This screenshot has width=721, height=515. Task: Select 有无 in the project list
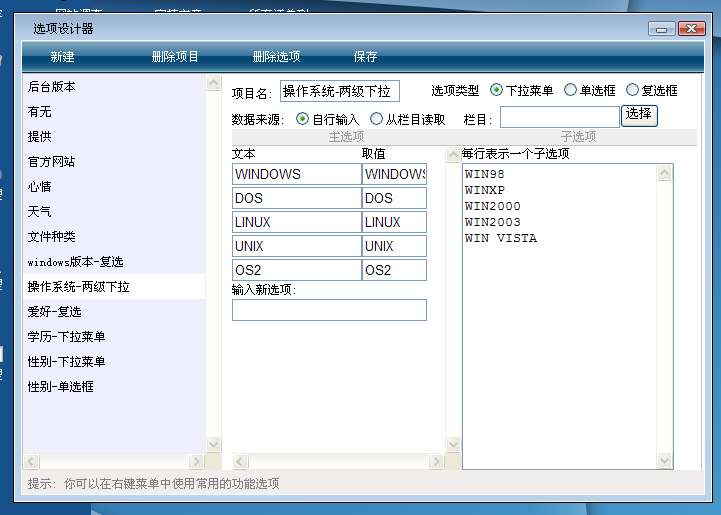114,111
